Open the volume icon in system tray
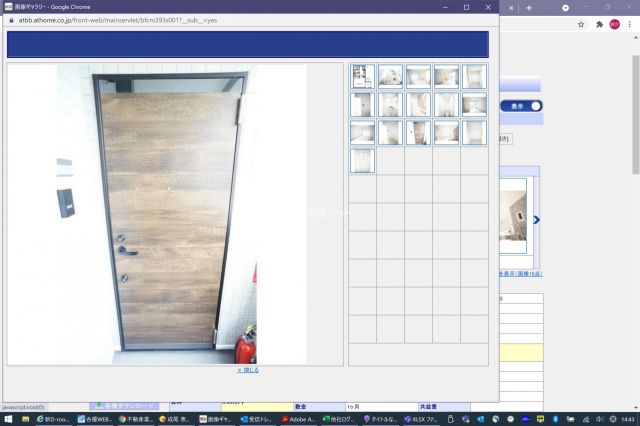The image size is (640, 426). click(x=600, y=419)
